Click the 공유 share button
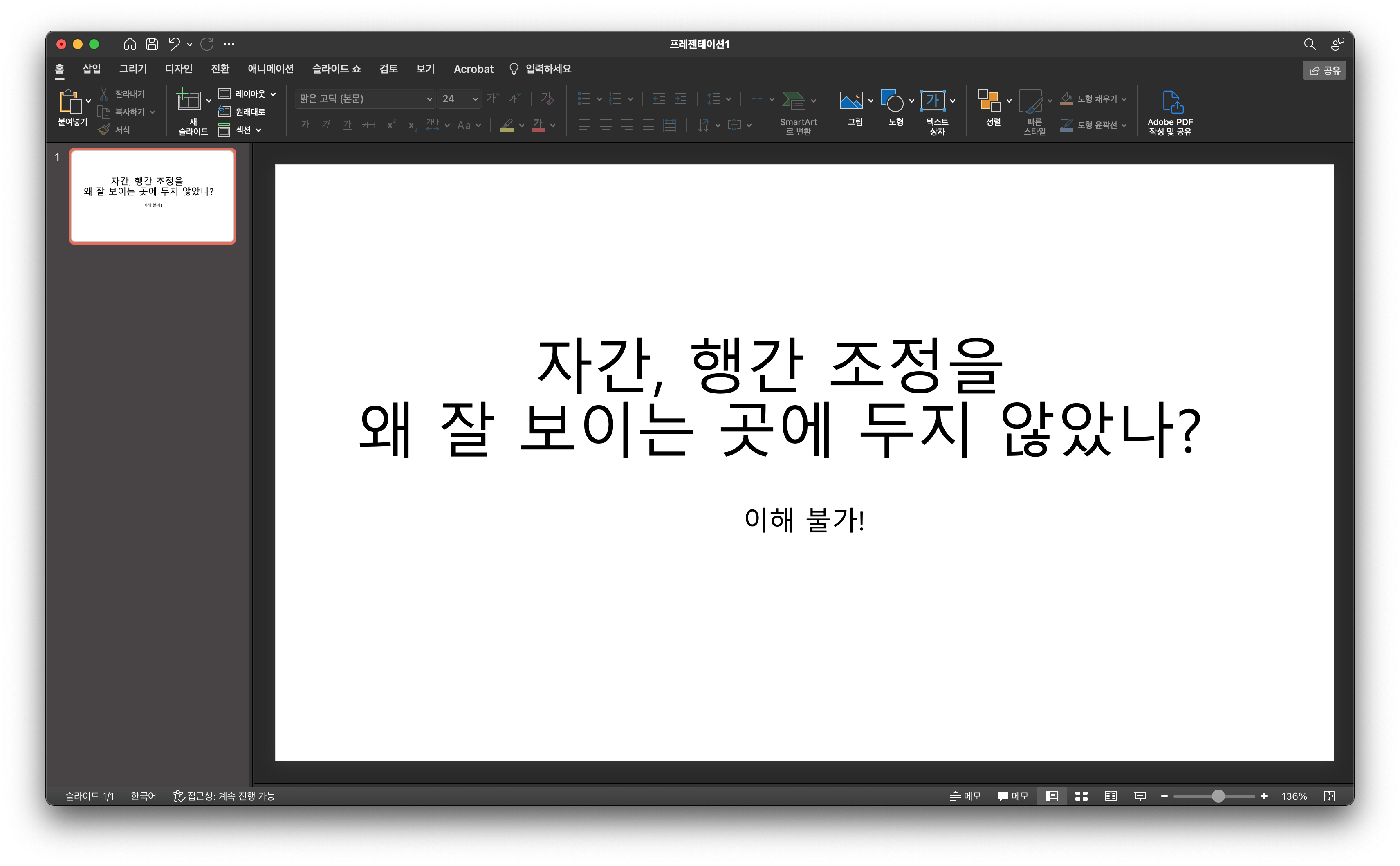The image size is (1400, 866). pyautogui.click(x=1324, y=70)
